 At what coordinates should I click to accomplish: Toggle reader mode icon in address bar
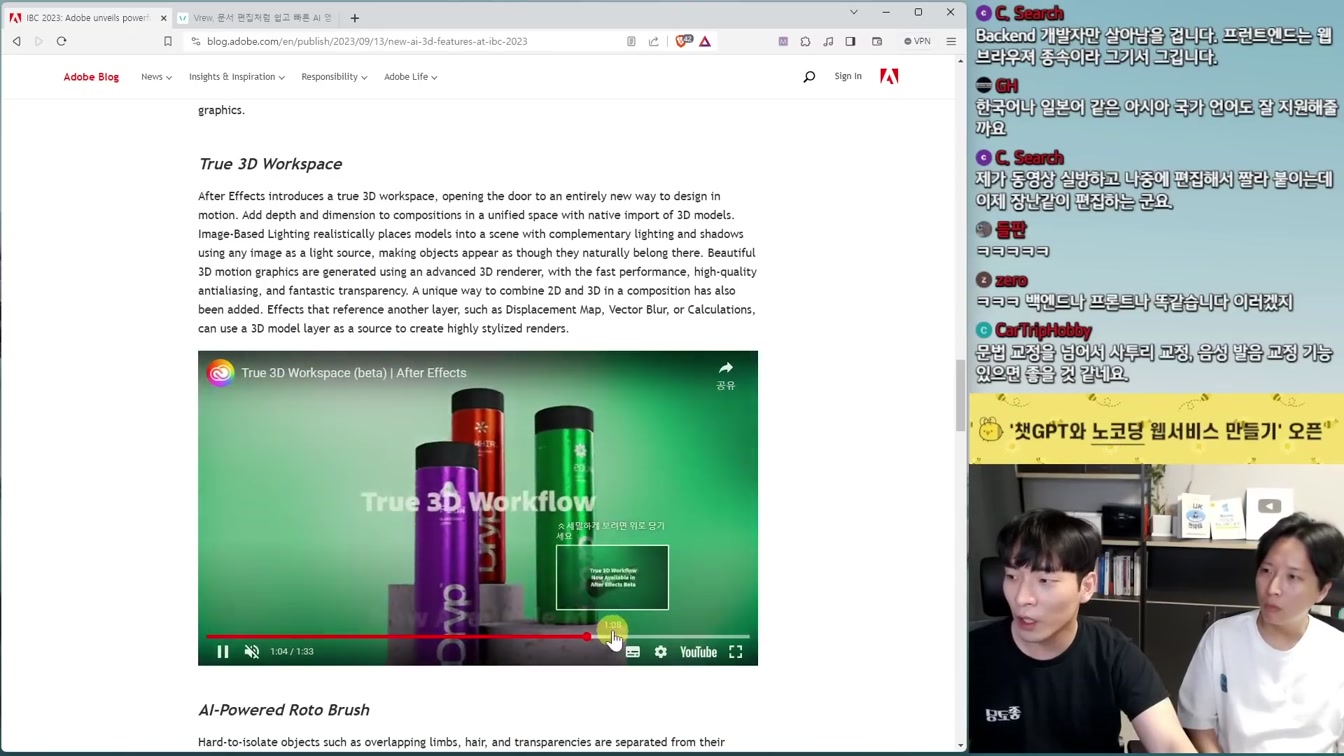click(631, 41)
